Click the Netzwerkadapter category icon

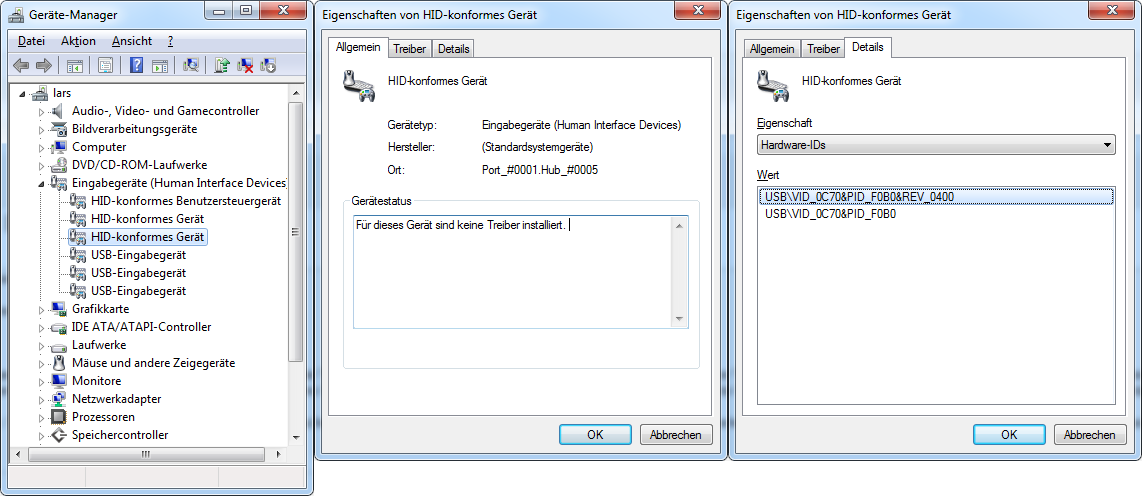58,399
